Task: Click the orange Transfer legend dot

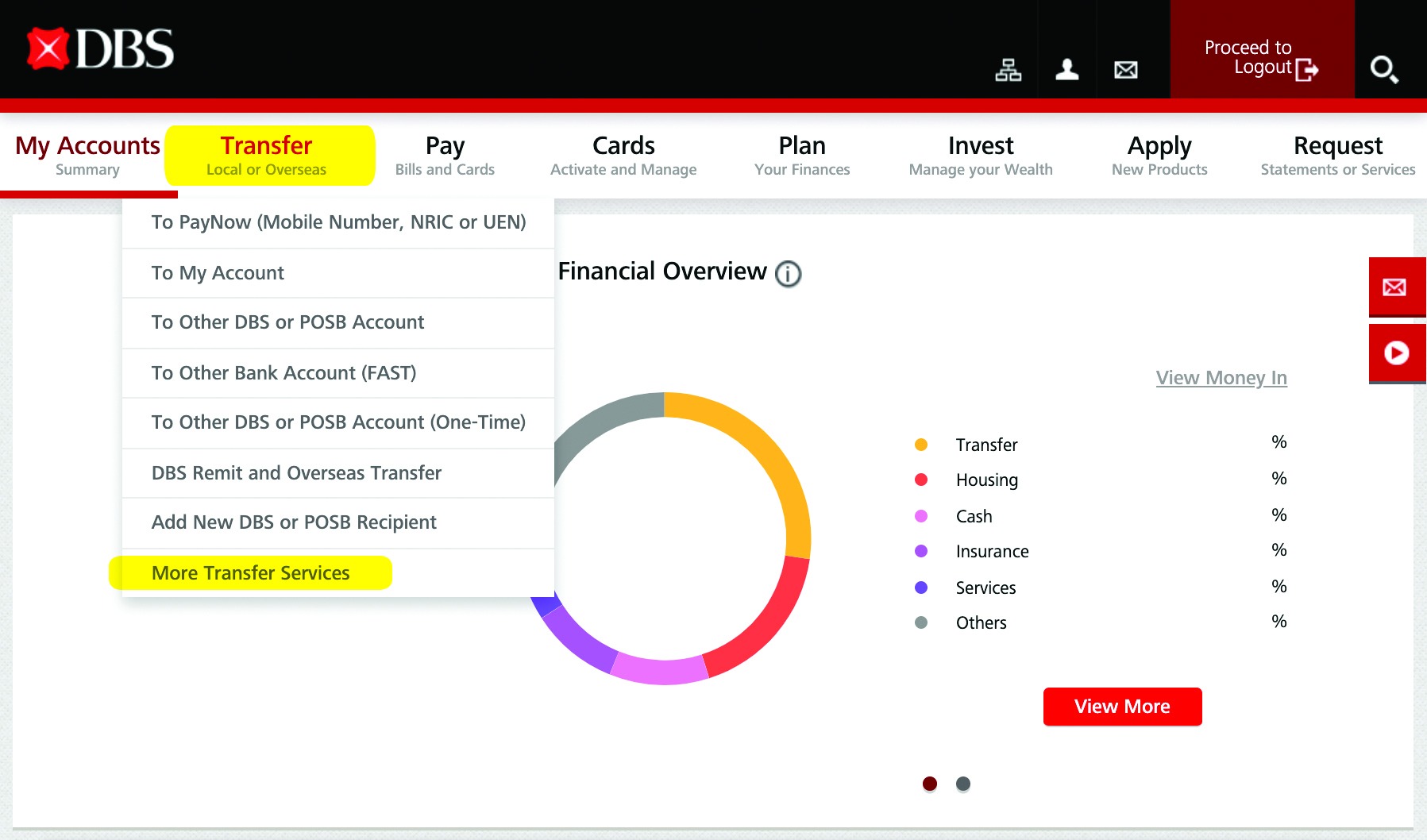Action: coord(921,445)
